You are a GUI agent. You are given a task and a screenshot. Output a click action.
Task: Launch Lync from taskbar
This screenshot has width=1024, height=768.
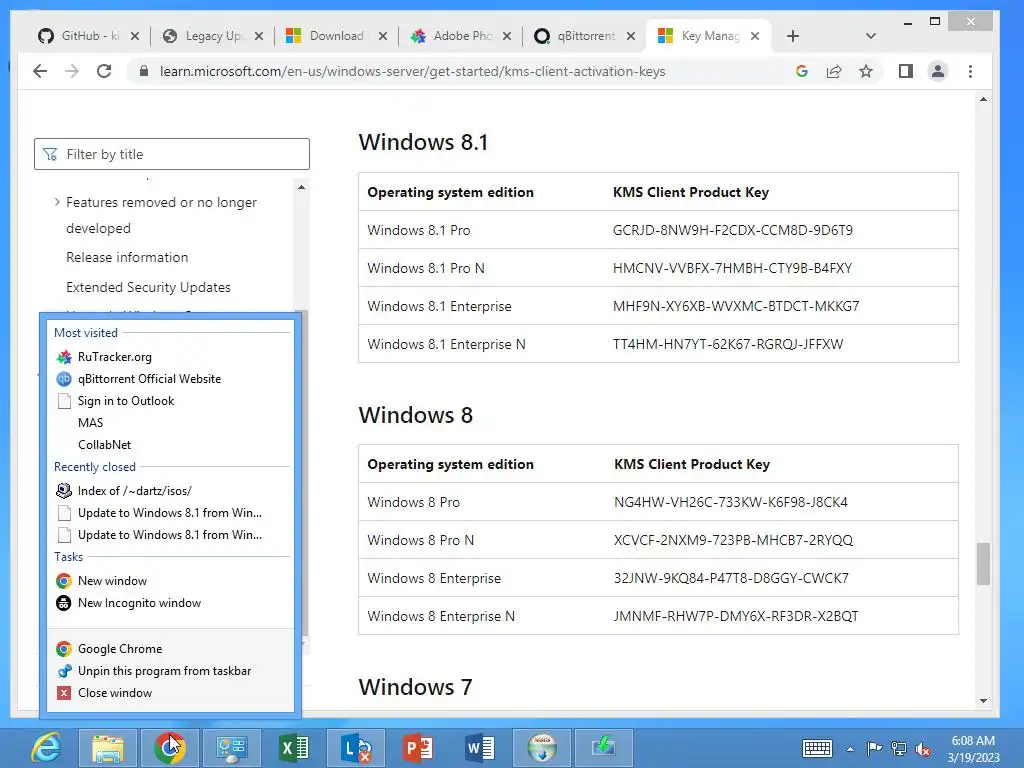pyautogui.click(x=356, y=748)
